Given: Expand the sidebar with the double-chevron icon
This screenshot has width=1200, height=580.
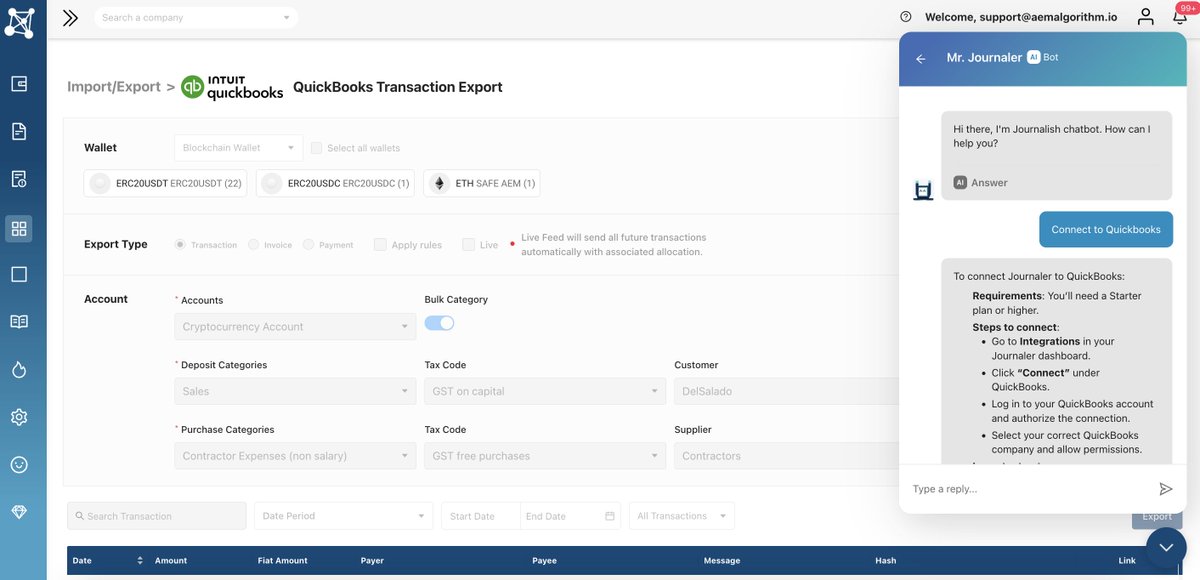Looking at the screenshot, I should click(x=70, y=17).
